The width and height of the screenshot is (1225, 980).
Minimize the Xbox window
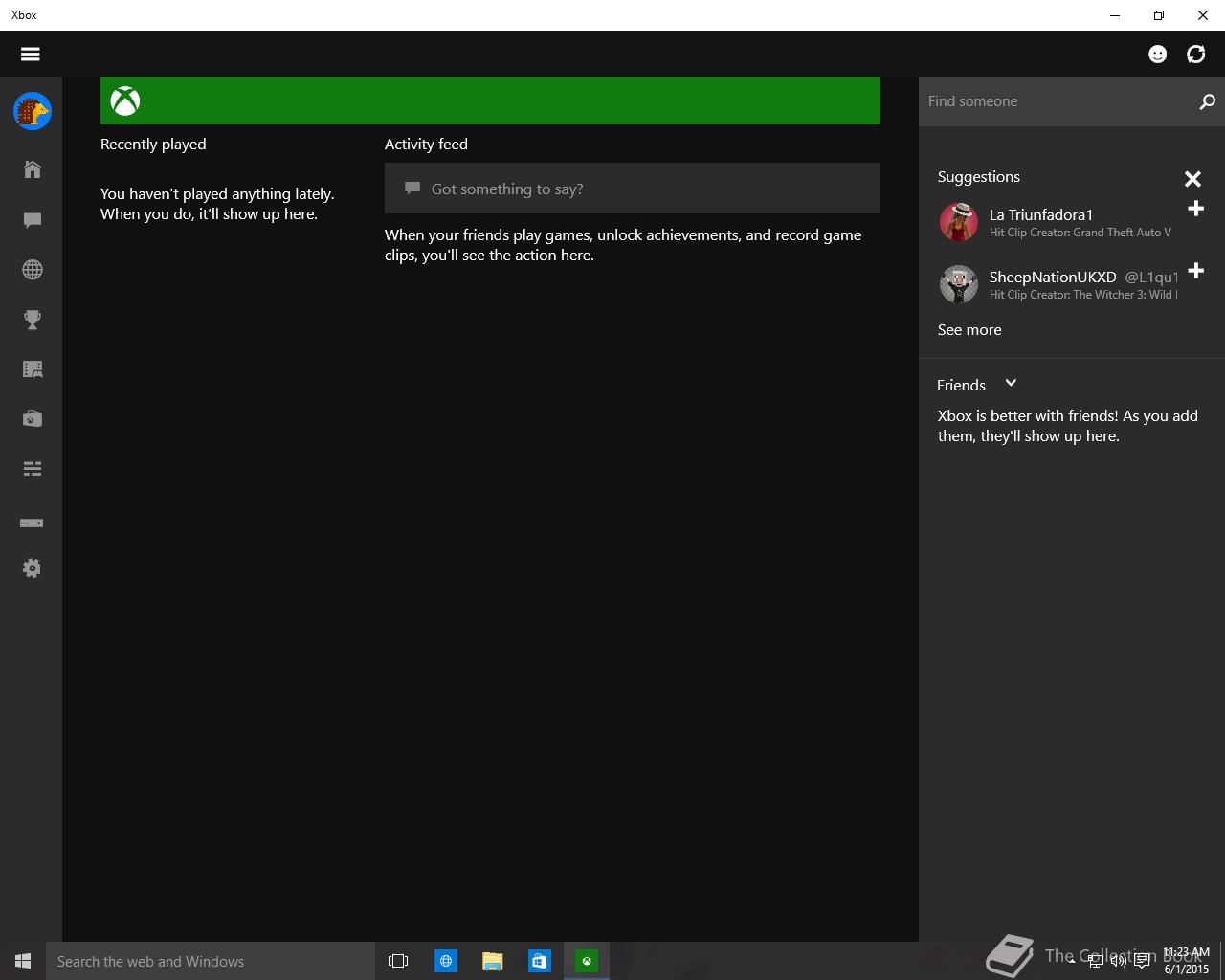(x=1115, y=15)
